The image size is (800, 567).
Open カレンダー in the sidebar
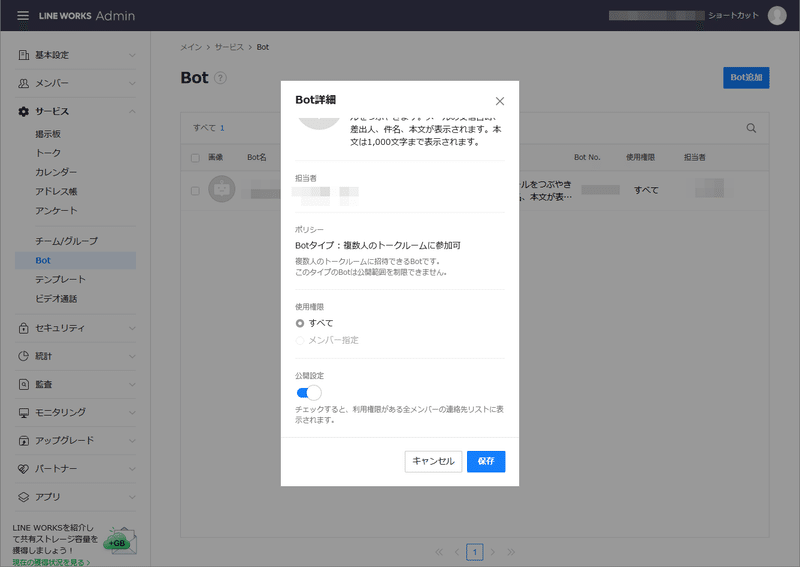[x=56, y=172]
